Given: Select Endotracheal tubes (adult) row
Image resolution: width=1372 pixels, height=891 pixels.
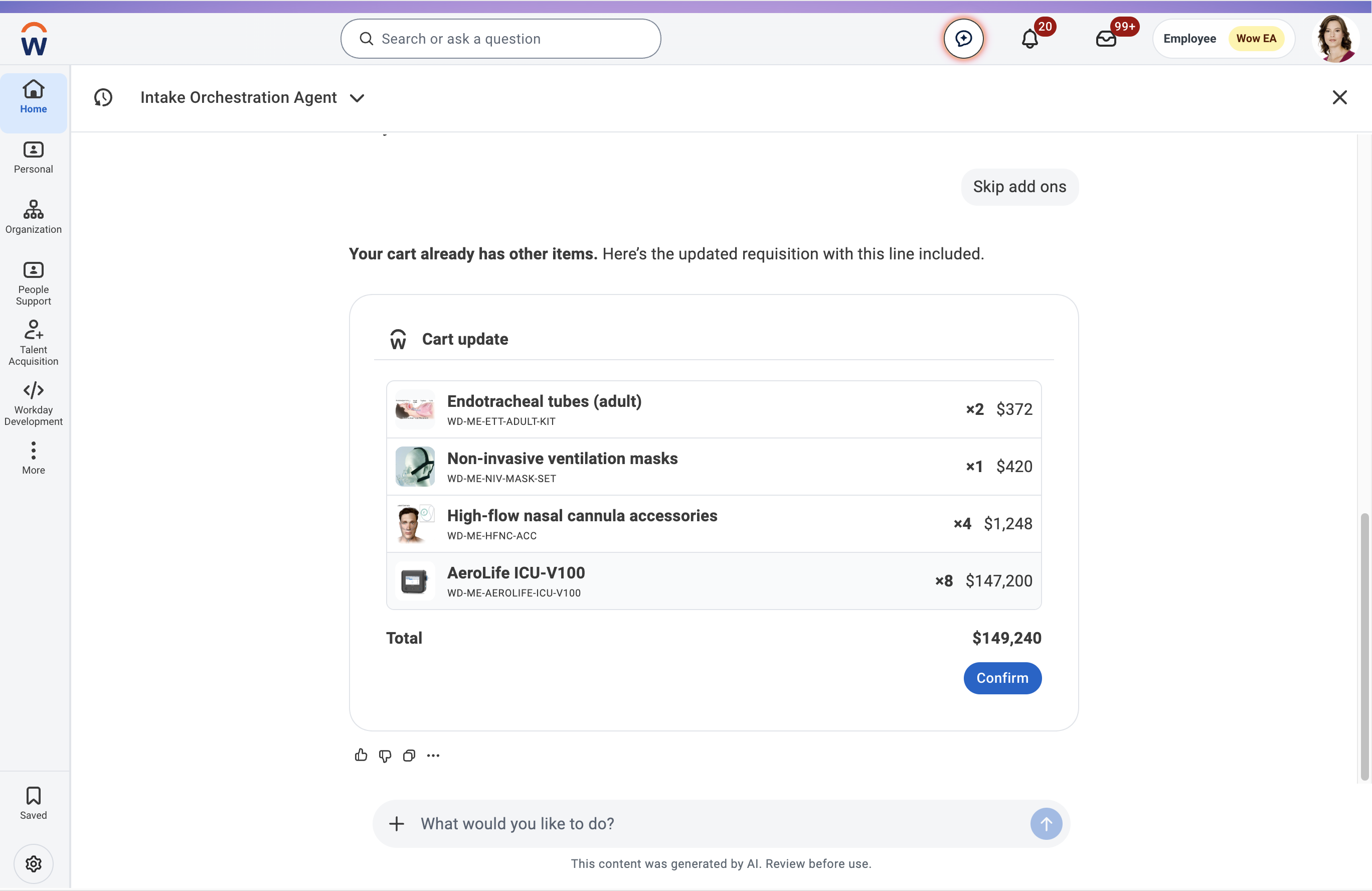Looking at the screenshot, I should click(x=714, y=409).
